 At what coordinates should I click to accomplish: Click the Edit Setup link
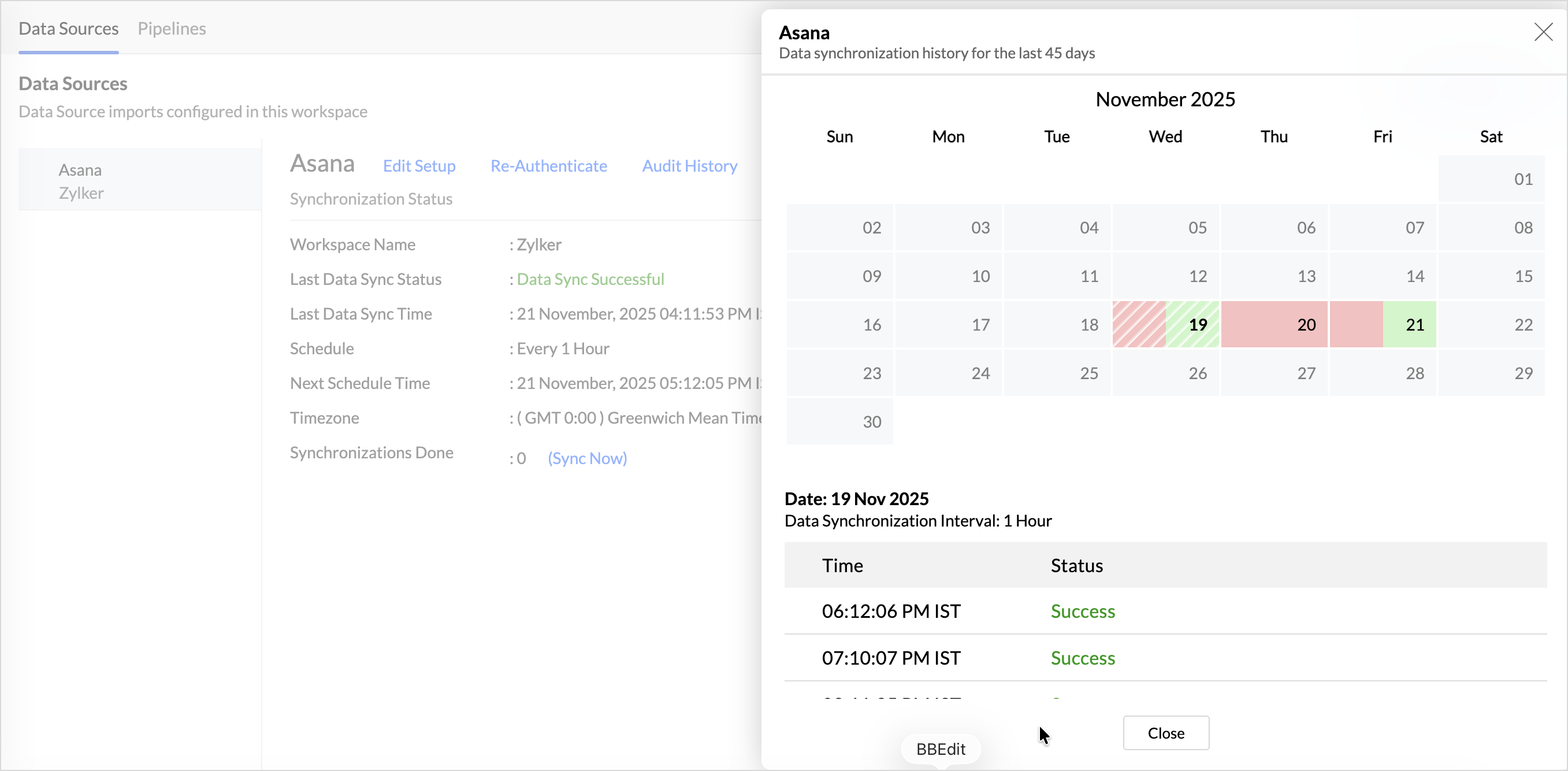coord(419,166)
